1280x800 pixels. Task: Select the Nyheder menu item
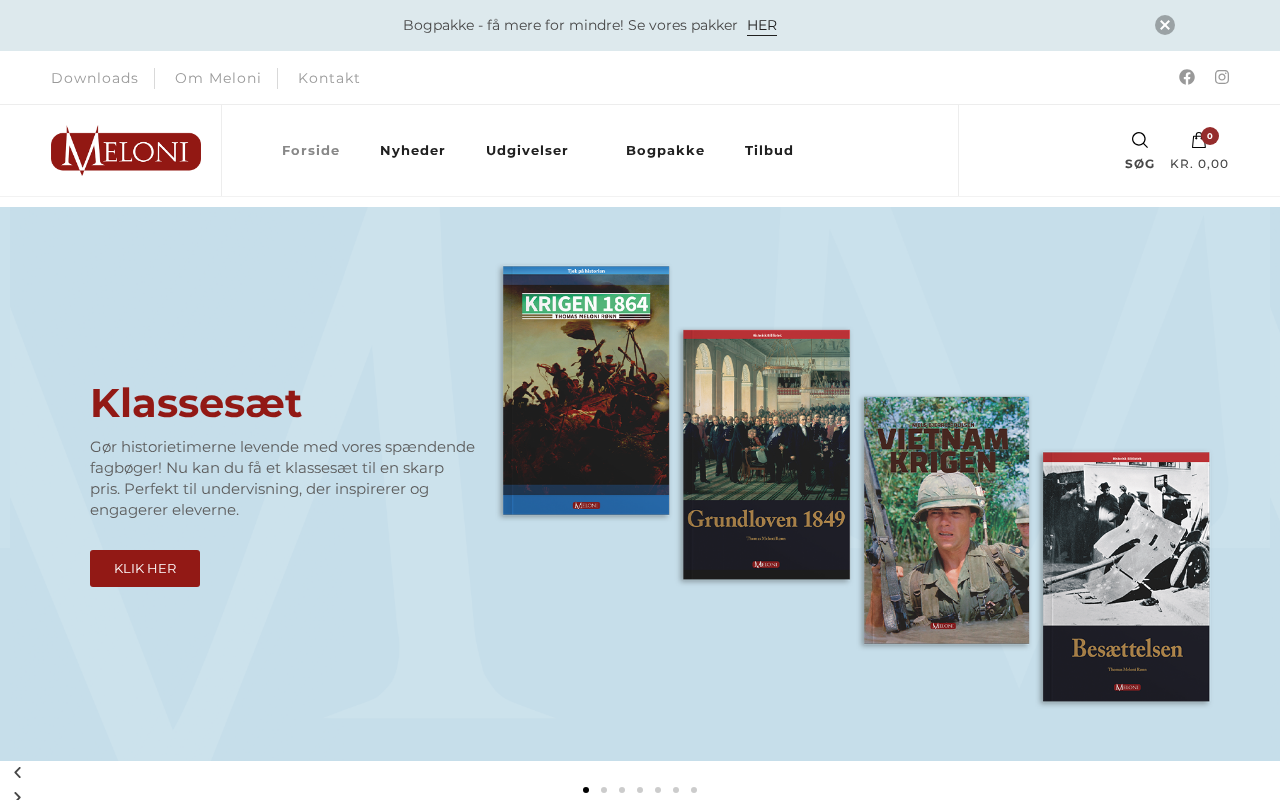coord(413,151)
